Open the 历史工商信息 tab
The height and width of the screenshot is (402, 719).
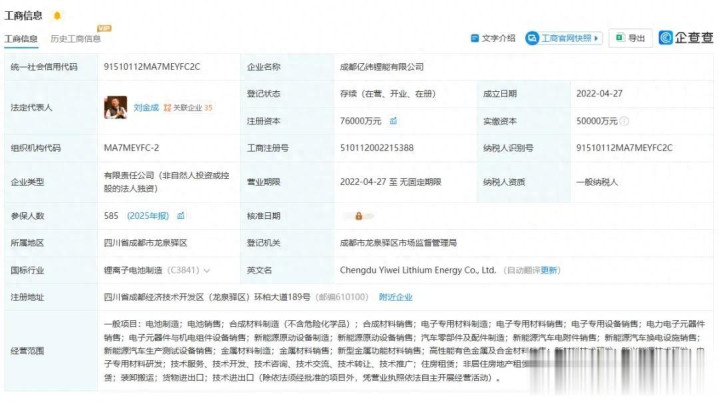[x=76, y=39]
